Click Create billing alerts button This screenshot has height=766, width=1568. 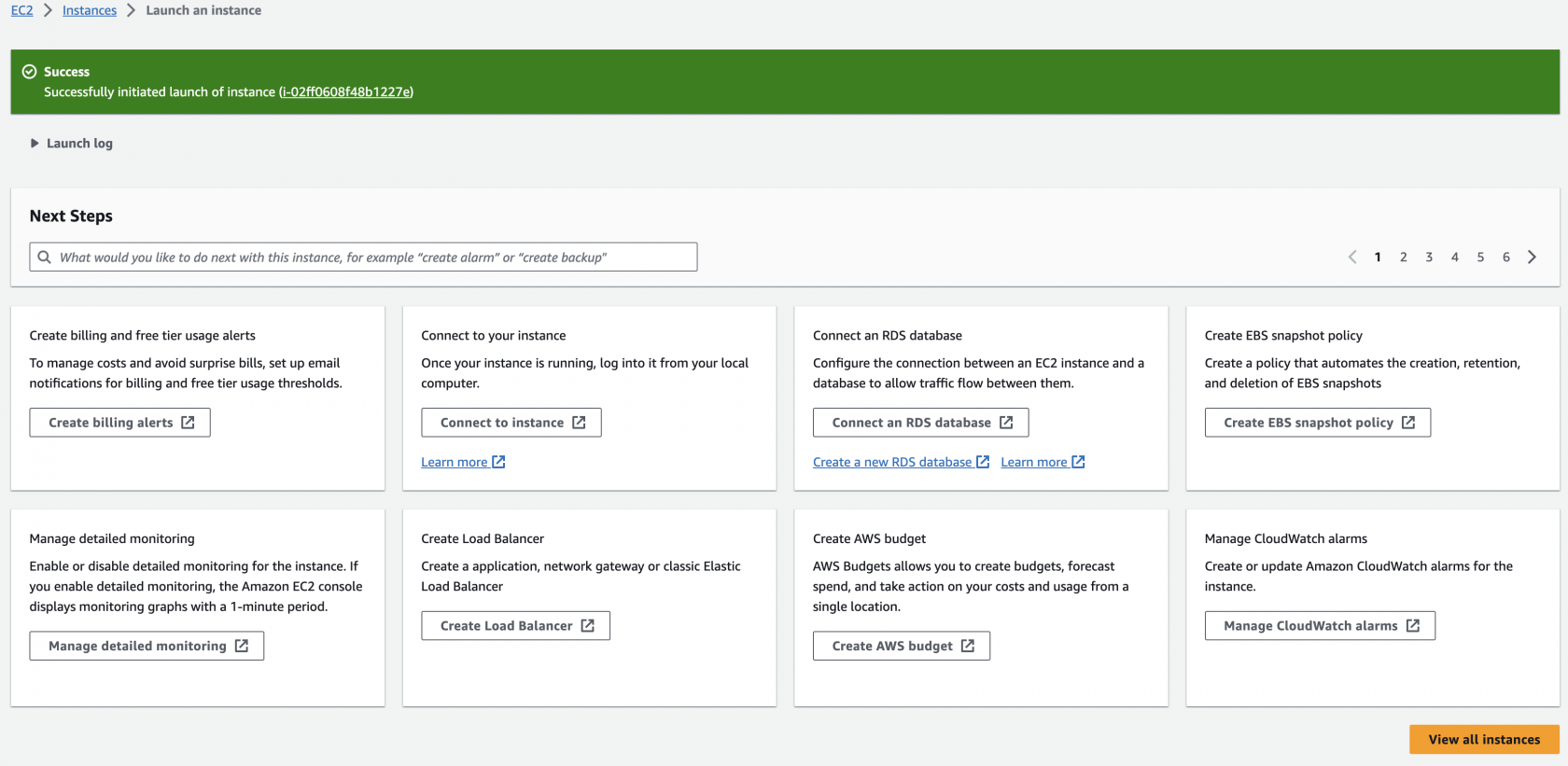pos(119,423)
